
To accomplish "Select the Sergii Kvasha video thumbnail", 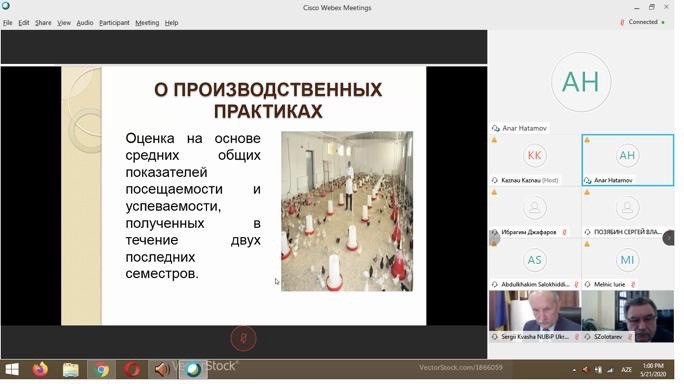I will (535, 316).
